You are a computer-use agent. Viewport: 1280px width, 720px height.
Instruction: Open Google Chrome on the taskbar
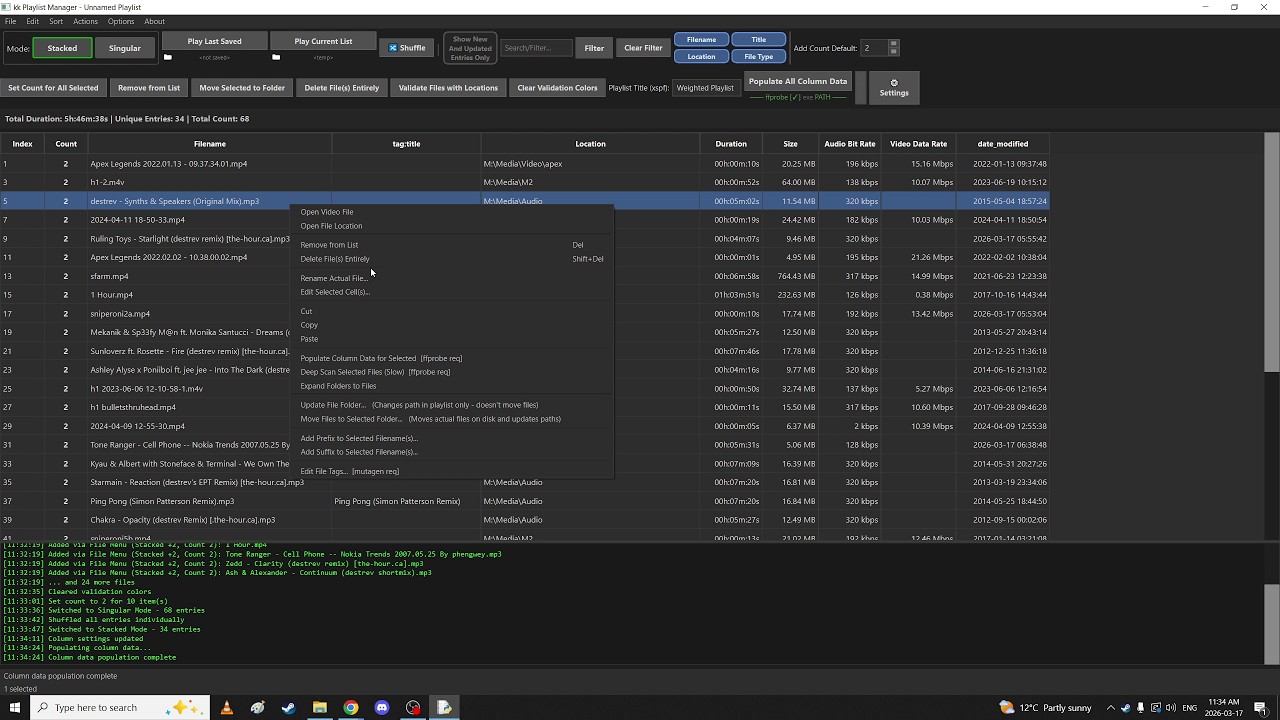[x=351, y=707]
